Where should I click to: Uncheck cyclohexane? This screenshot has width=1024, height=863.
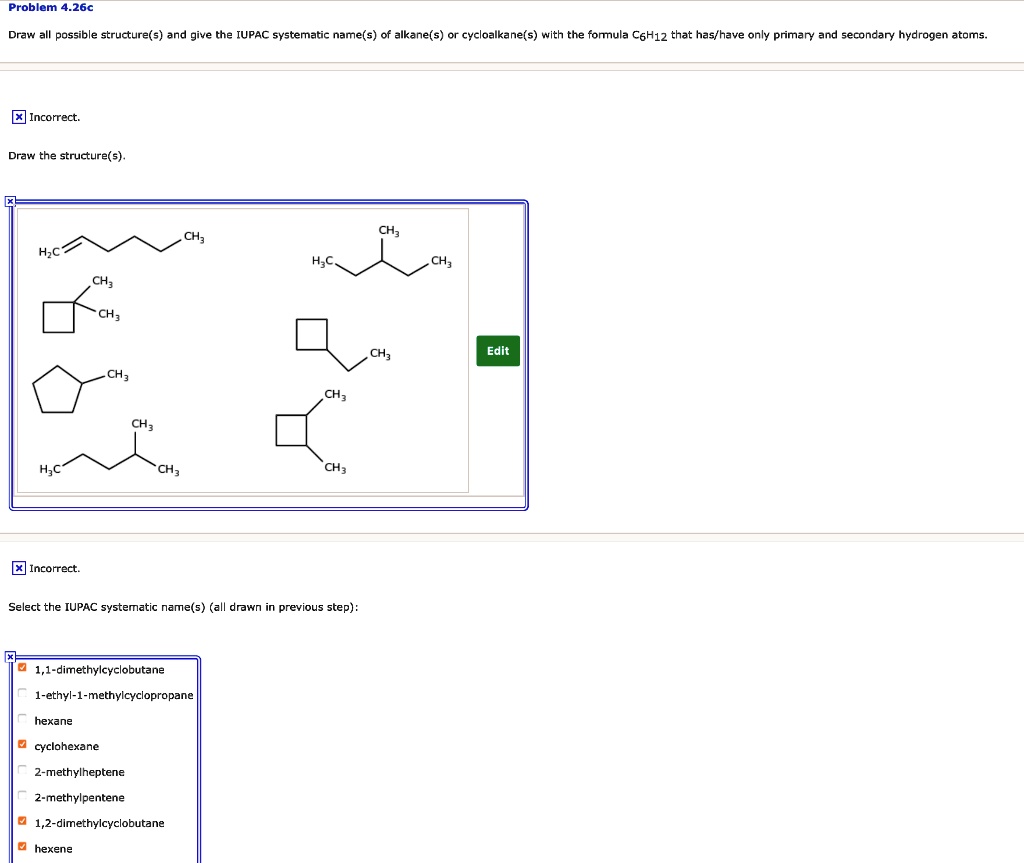pyautogui.click(x=21, y=746)
